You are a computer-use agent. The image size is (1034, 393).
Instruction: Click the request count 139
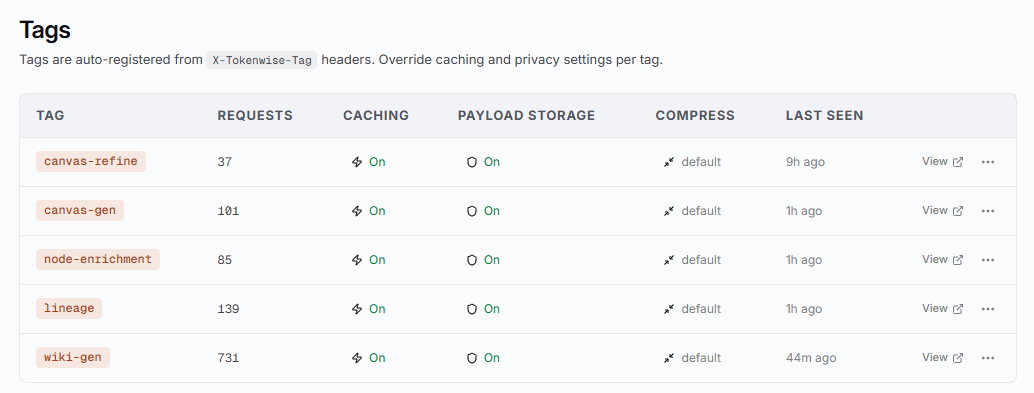coord(228,309)
